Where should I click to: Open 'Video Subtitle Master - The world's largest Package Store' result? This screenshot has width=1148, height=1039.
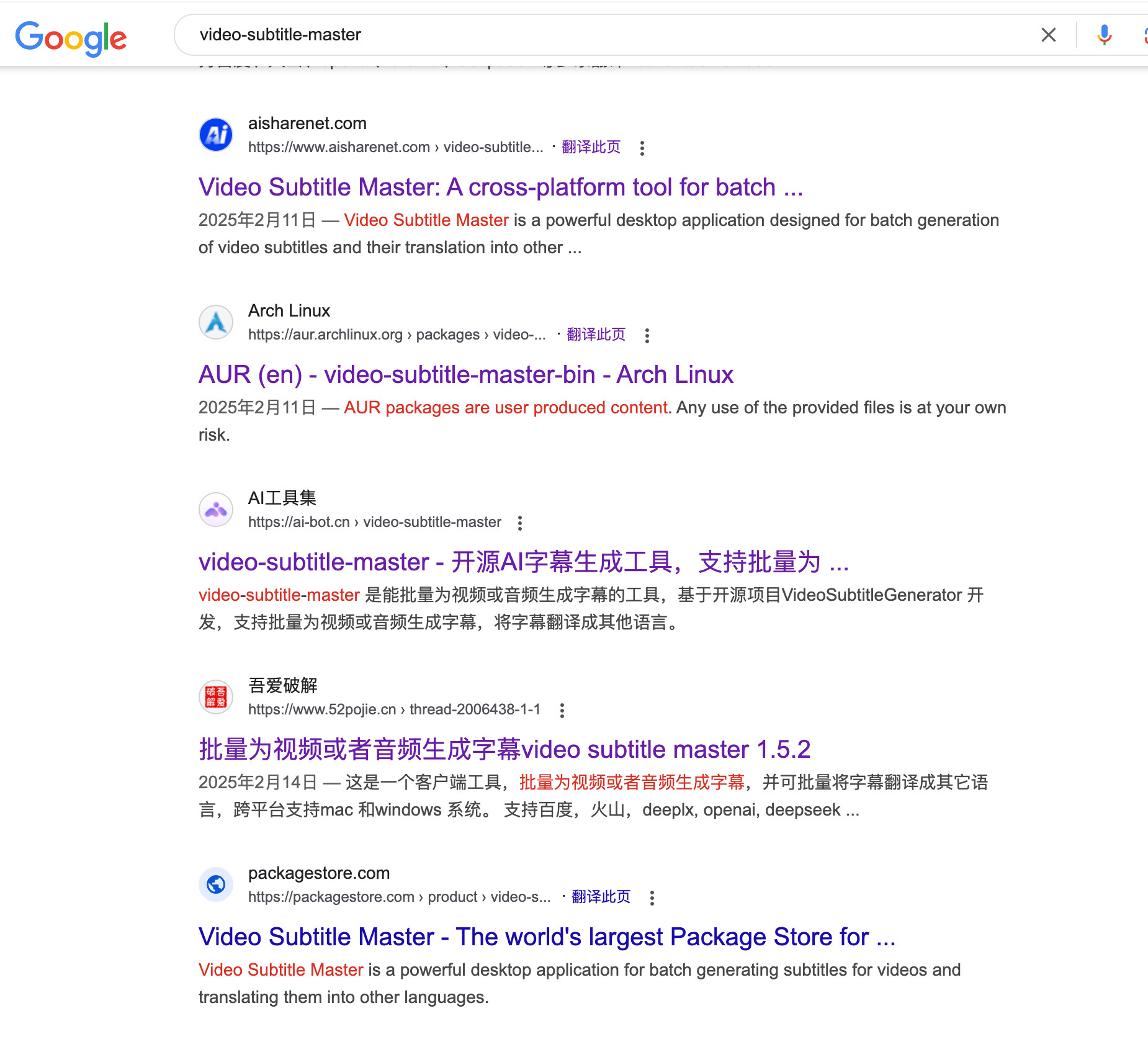(x=547, y=937)
